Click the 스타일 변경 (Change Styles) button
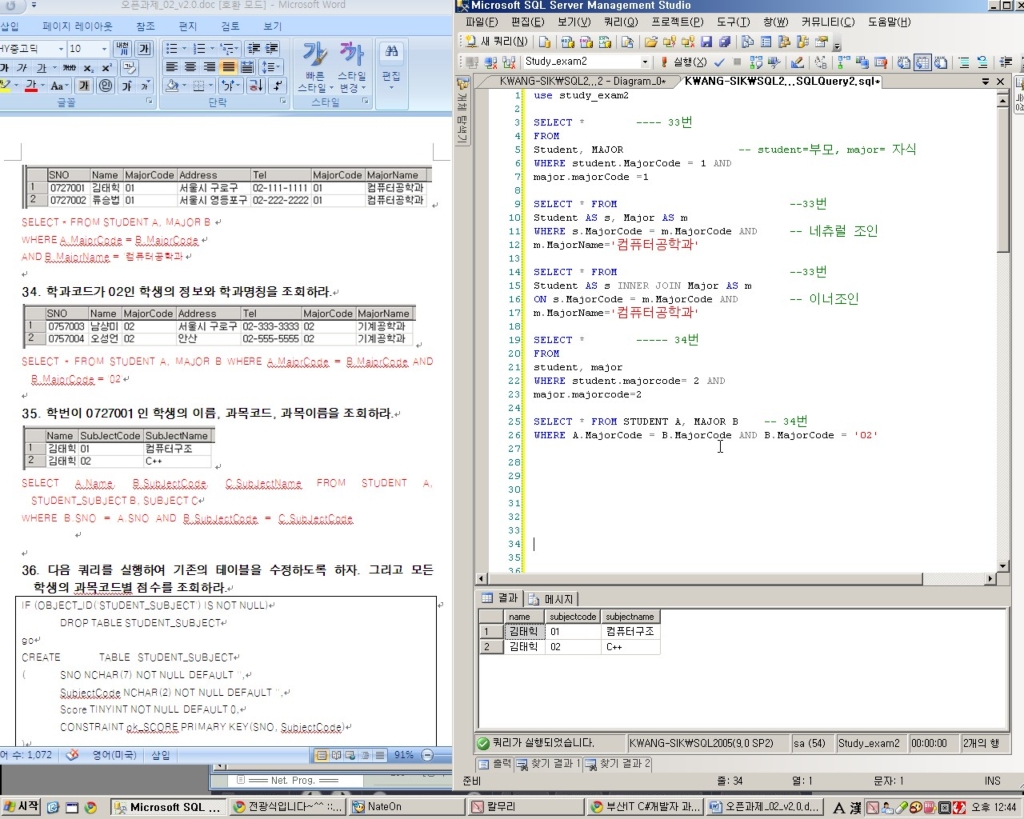1024x819 pixels. coord(352,67)
